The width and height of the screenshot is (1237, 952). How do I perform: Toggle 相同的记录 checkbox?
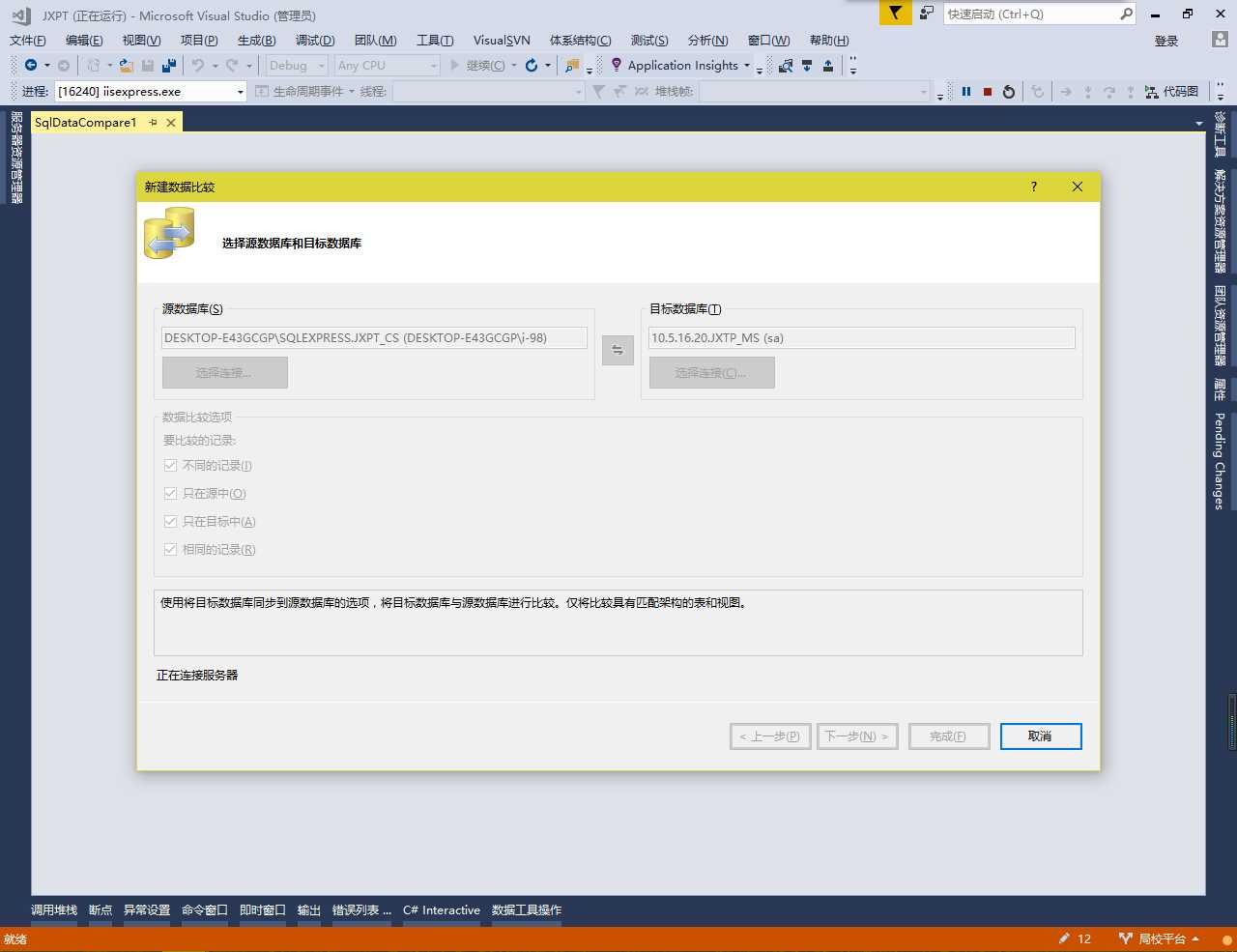click(171, 549)
